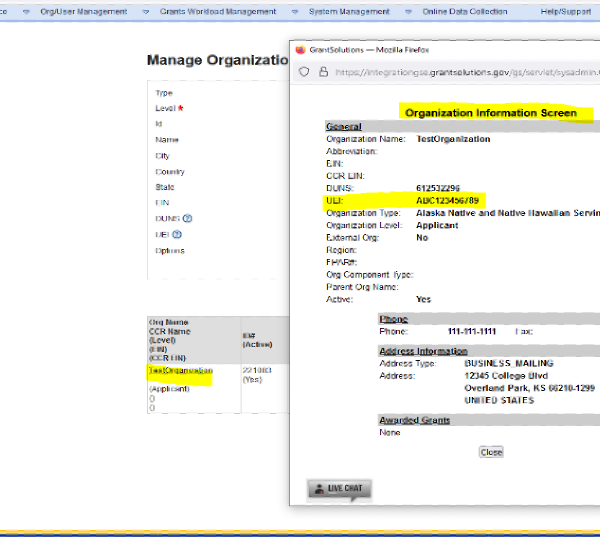The image size is (600, 538).
Task: Click the shield tracking protection icon
Action: tap(305, 72)
